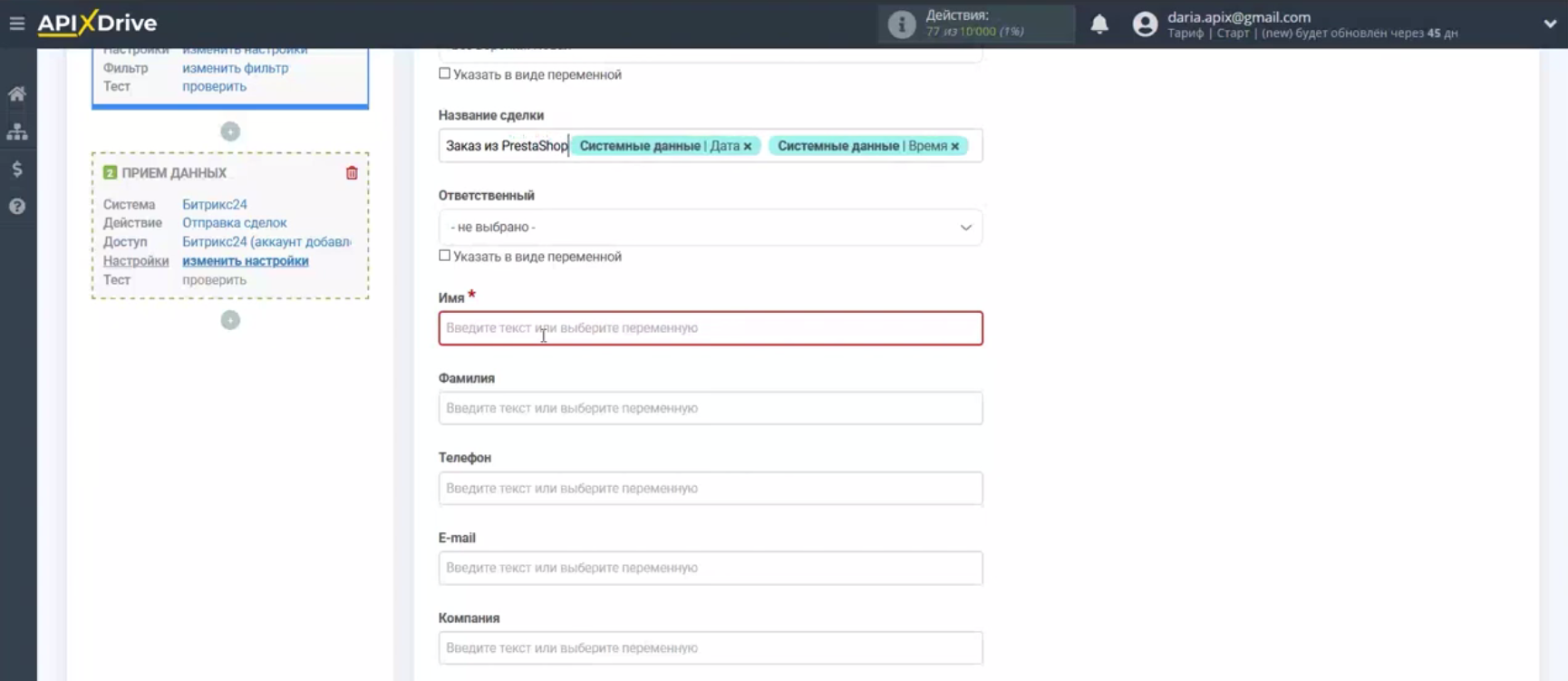Expand account menu chevron
Screen dimensions: 1568x681
click(x=1549, y=24)
